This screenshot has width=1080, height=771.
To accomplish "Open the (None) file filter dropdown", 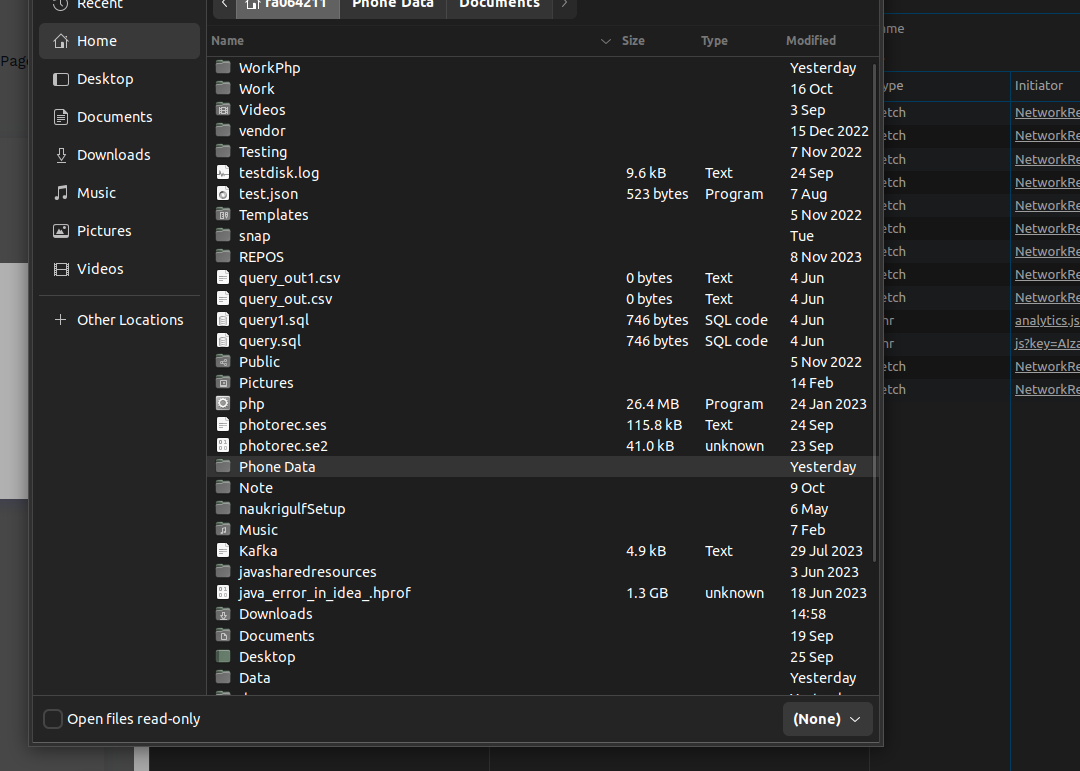I will [x=827, y=719].
